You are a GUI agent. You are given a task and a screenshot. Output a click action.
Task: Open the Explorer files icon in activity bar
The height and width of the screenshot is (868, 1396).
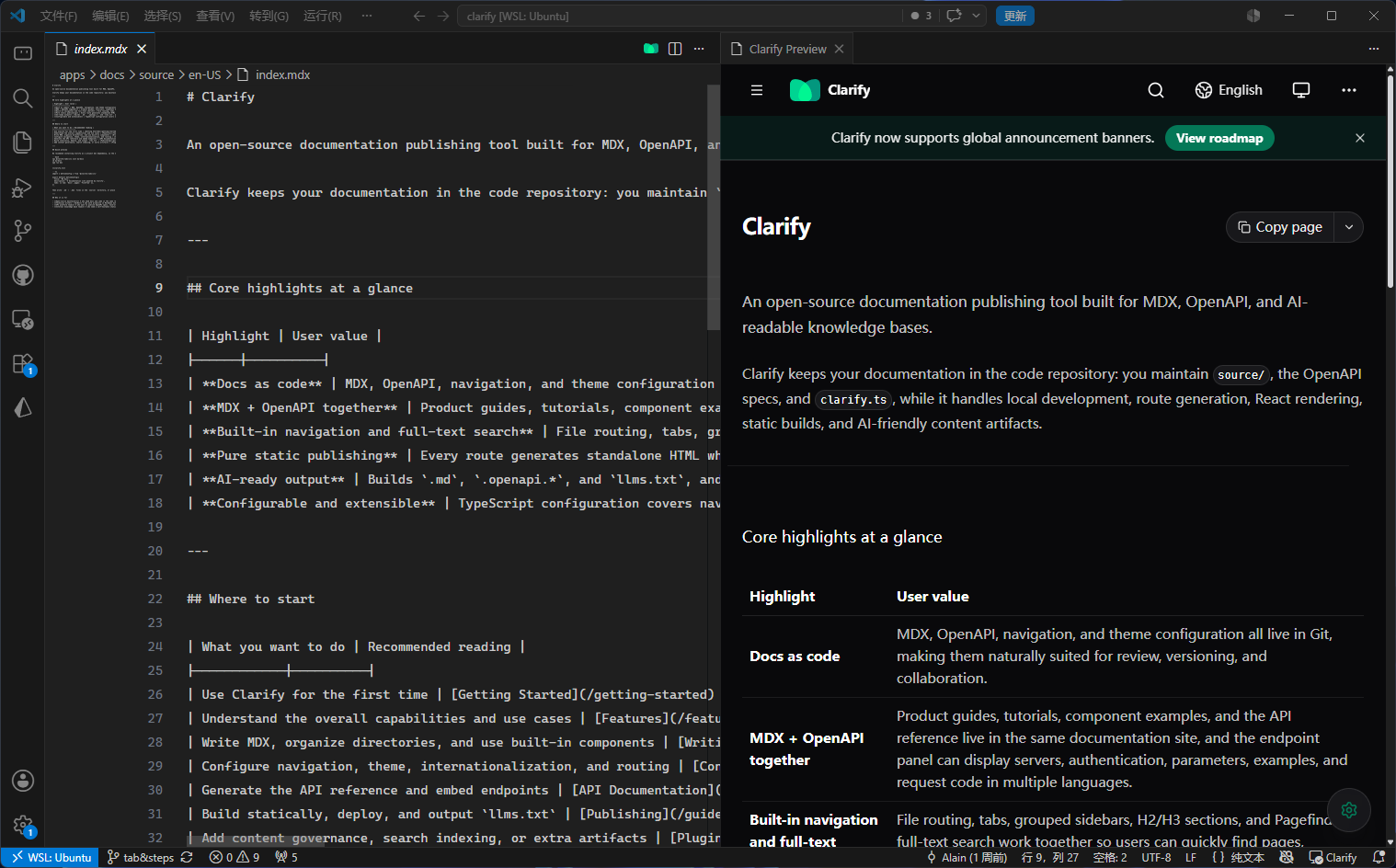click(23, 142)
